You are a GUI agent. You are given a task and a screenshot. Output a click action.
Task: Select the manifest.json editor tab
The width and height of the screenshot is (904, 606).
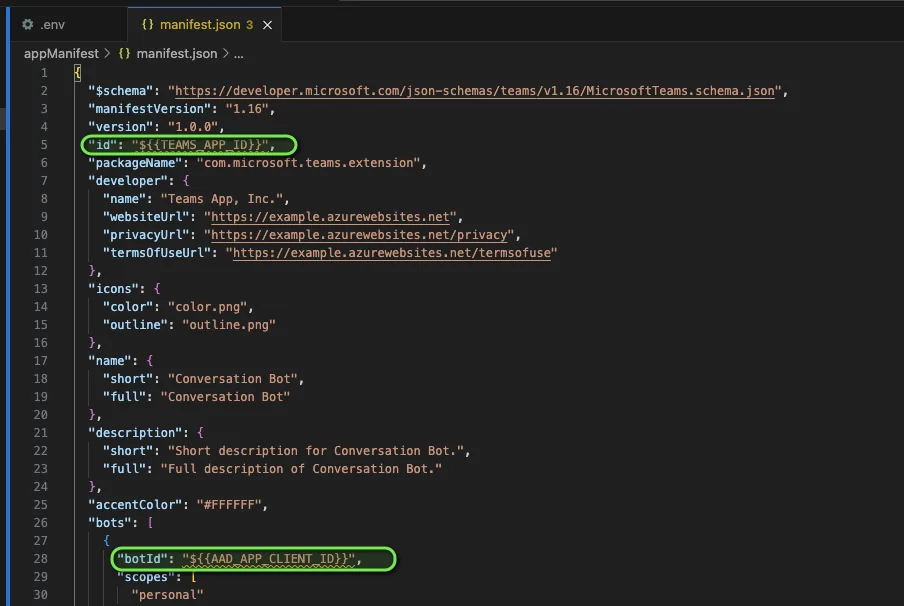click(x=204, y=24)
